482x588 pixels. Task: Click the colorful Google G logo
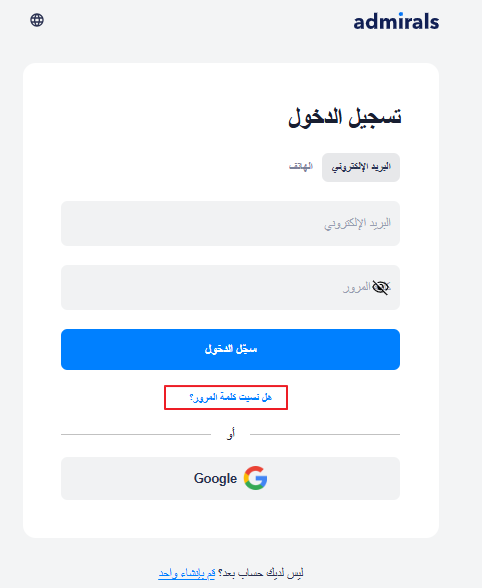click(x=255, y=478)
